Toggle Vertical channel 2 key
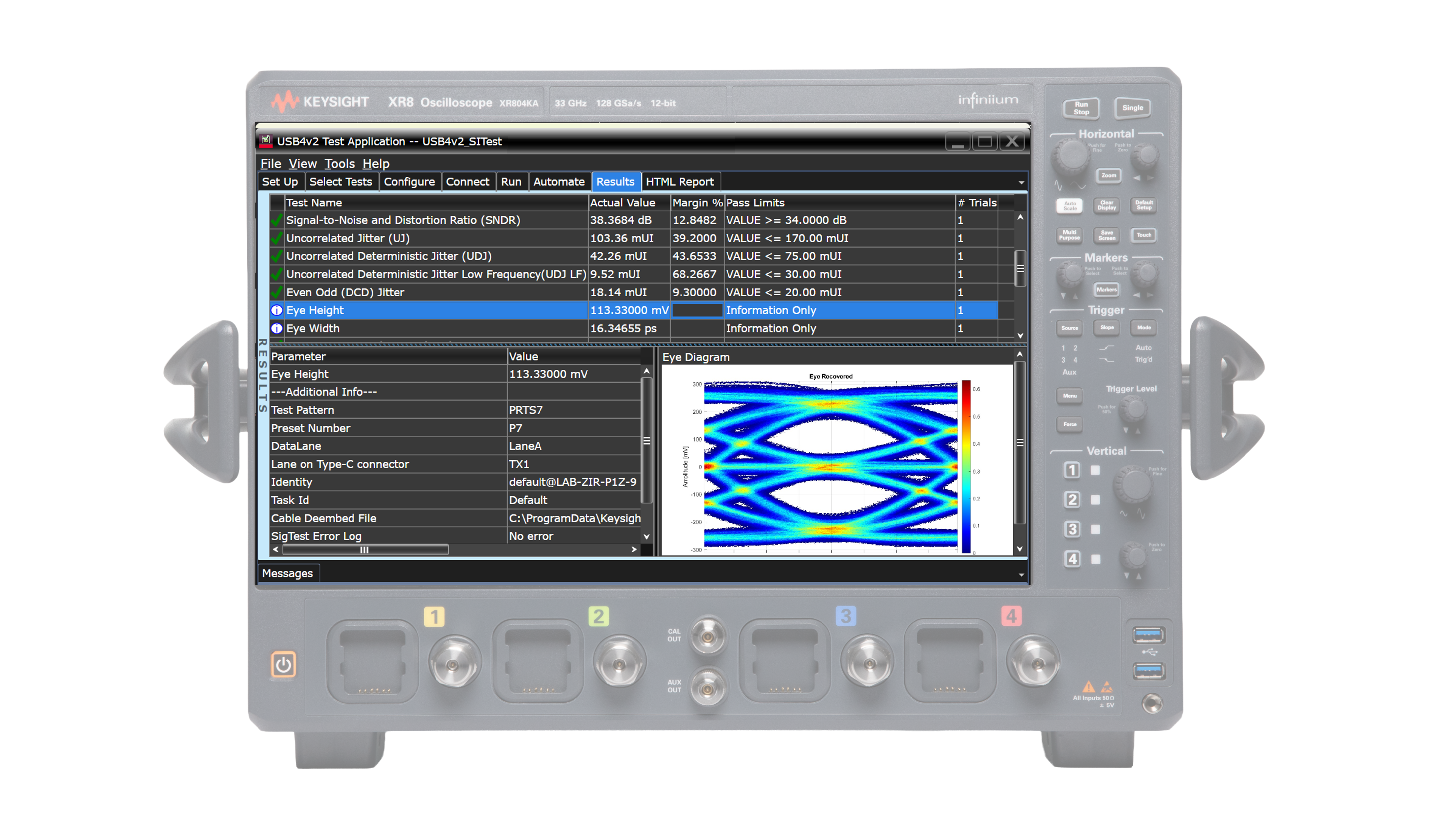The height and width of the screenshot is (819, 1456). pyautogui.click(x=1072, y=500)
